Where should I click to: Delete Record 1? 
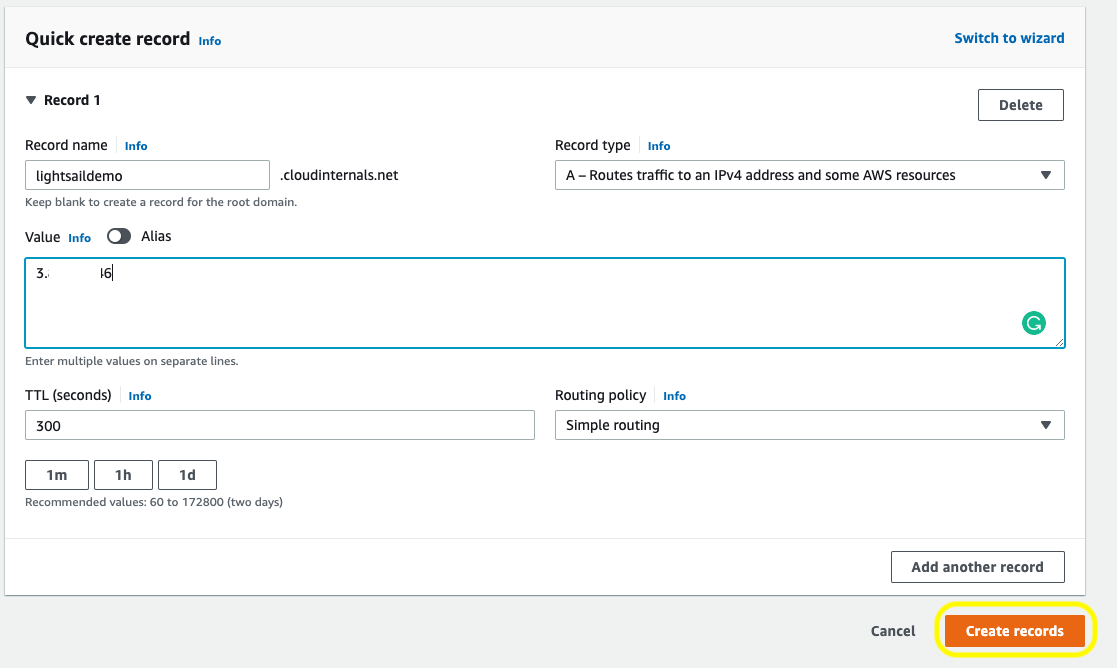[1020, 104]
